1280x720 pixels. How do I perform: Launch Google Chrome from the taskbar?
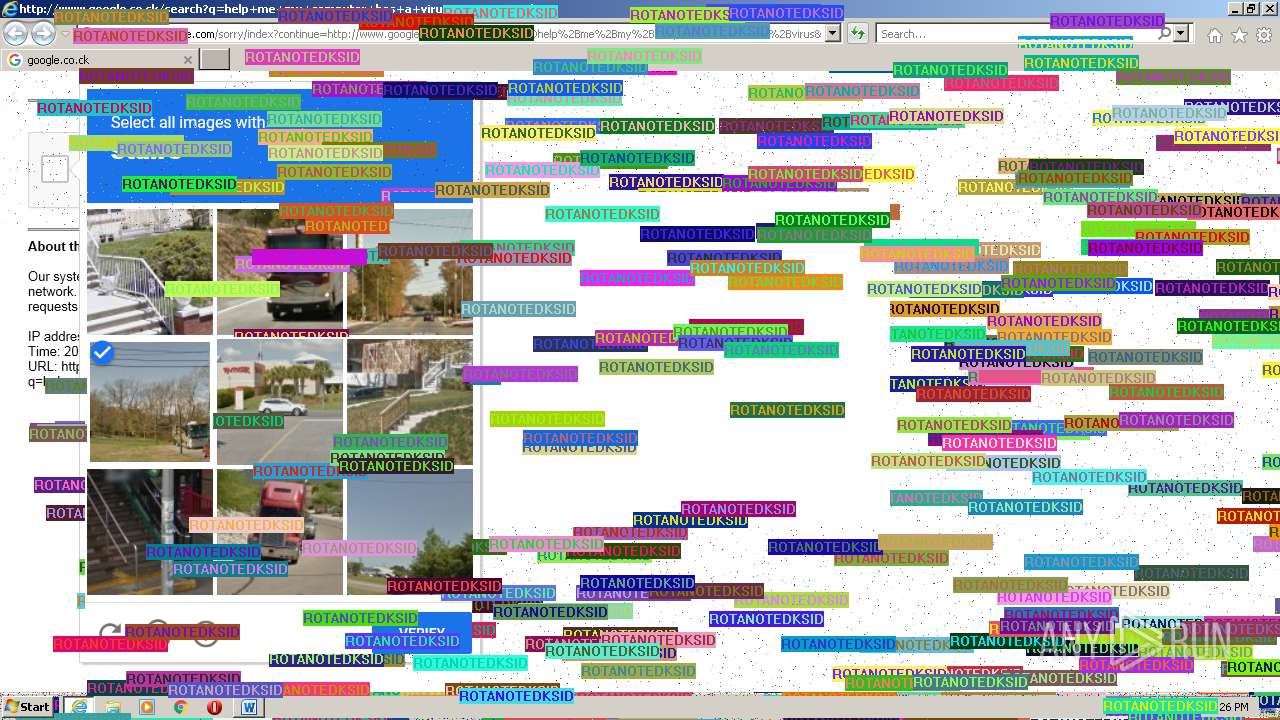pos(181,706)
